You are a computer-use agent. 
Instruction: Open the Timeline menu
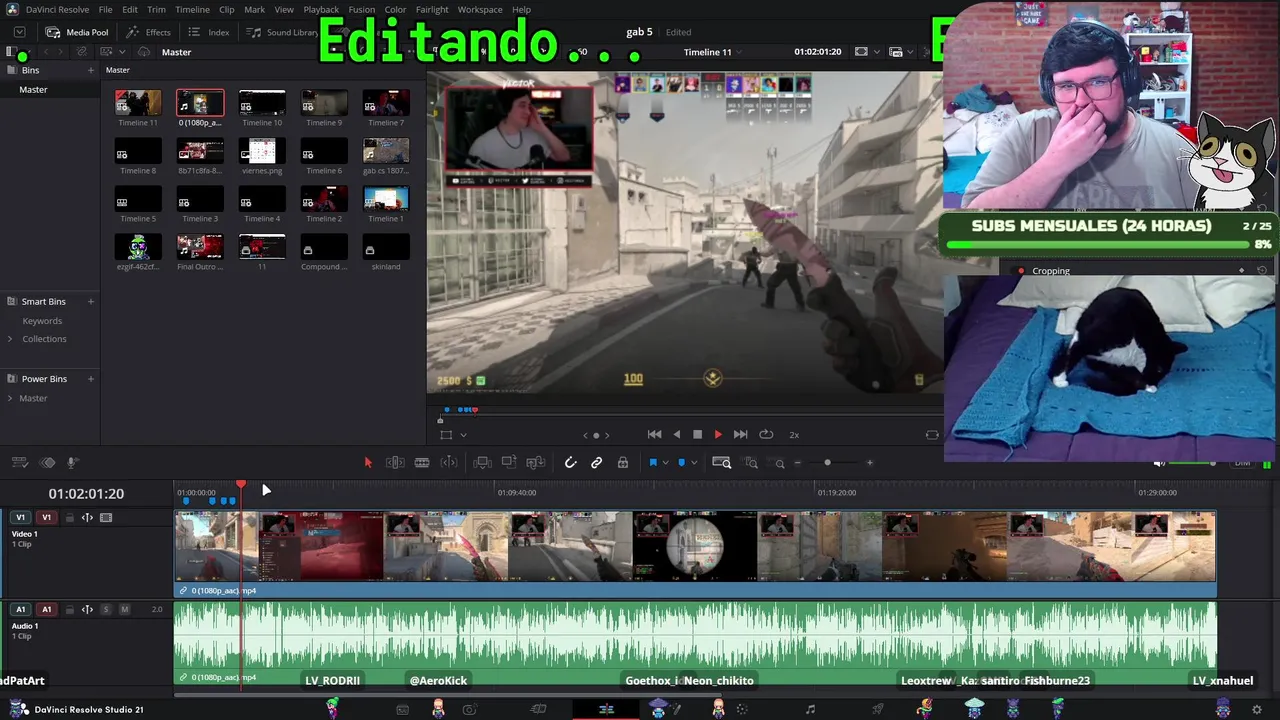pyautogui.click(x=192, y=9)
